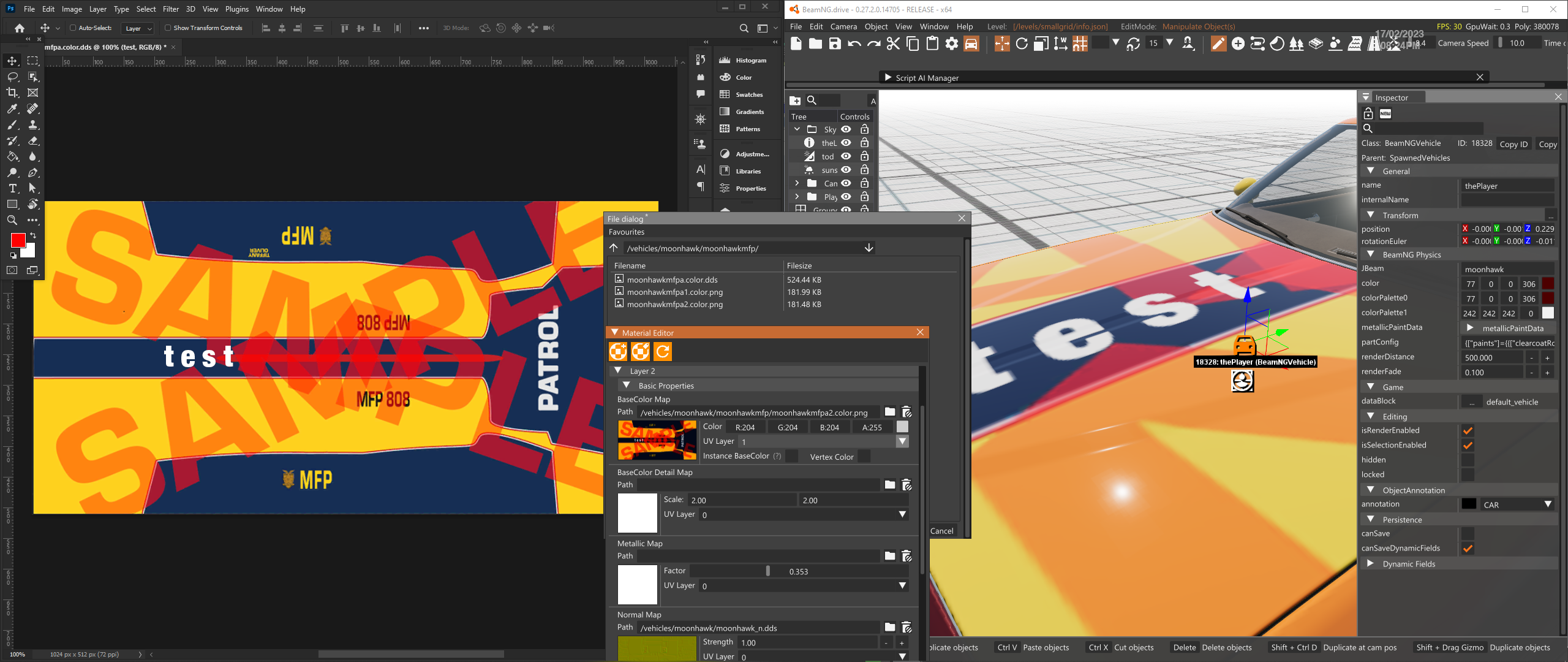Open the Layer auto-select dropdown
This screenshot has width=1568, height=662.
click(138, 28)
